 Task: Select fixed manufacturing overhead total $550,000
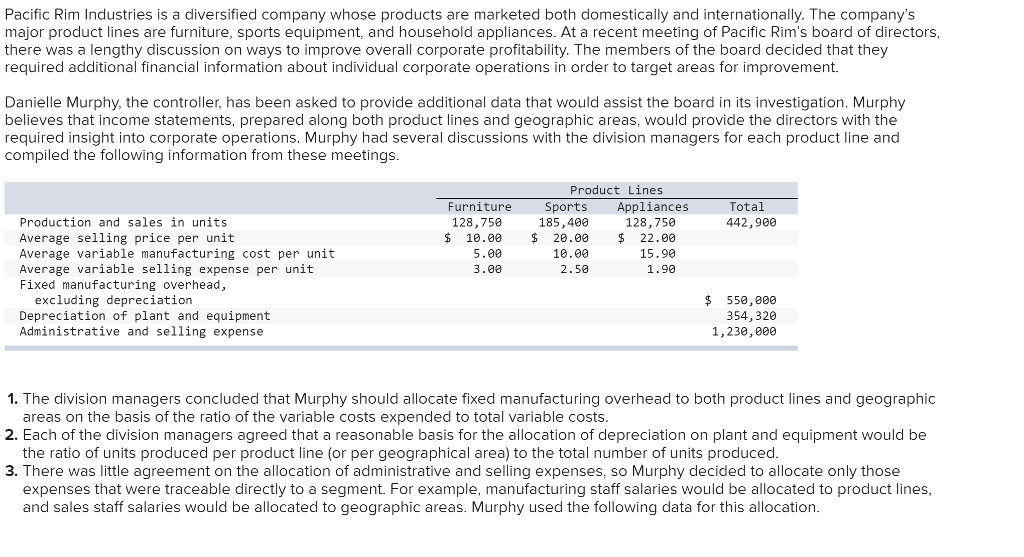742,300
